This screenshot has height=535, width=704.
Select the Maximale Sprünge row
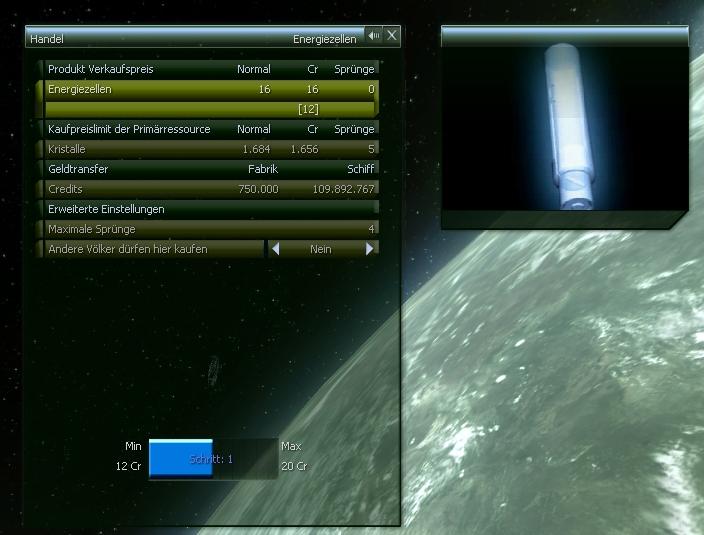[210, 229]
